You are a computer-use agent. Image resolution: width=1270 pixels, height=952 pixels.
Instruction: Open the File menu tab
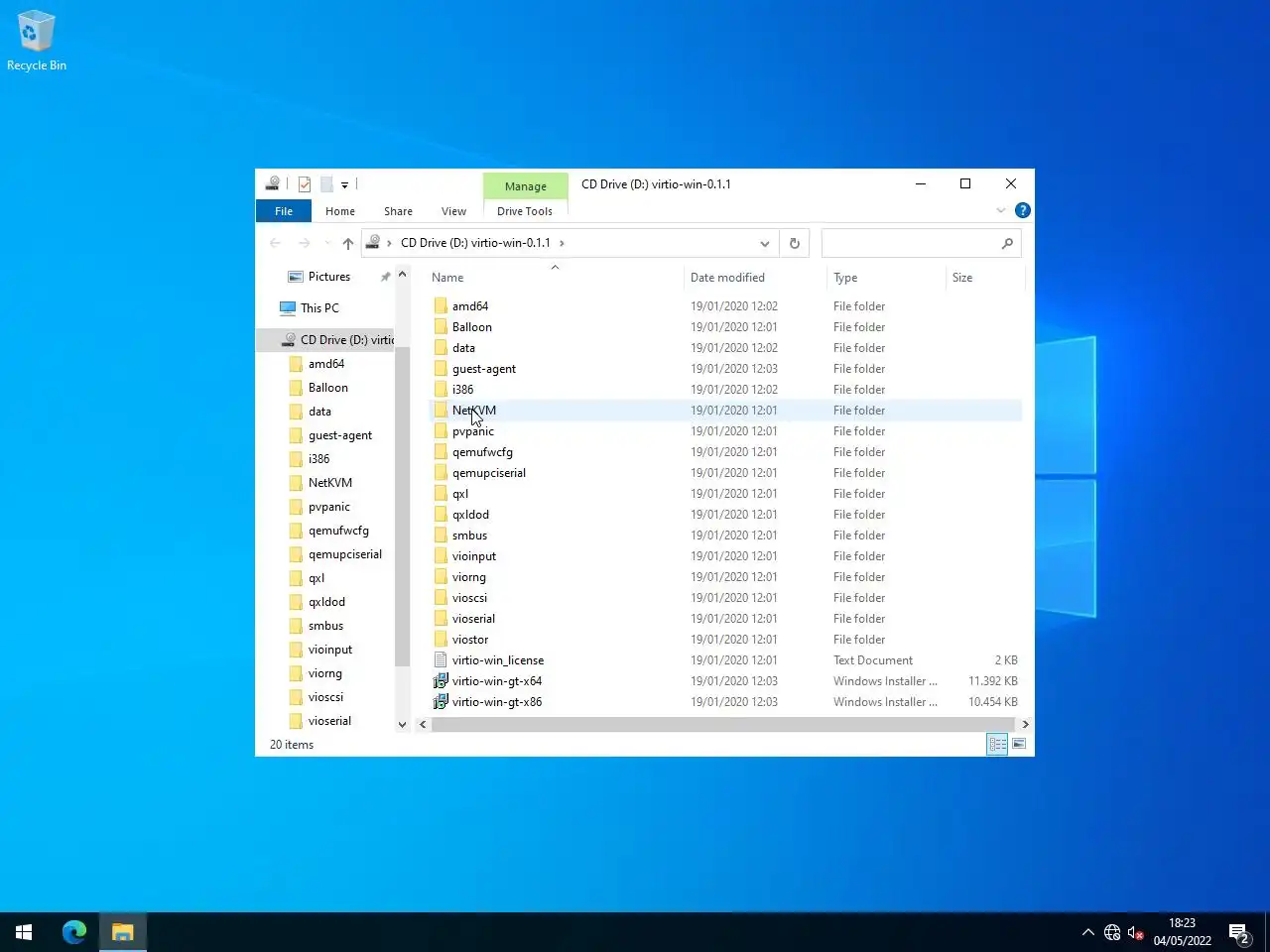click(284, 211)
